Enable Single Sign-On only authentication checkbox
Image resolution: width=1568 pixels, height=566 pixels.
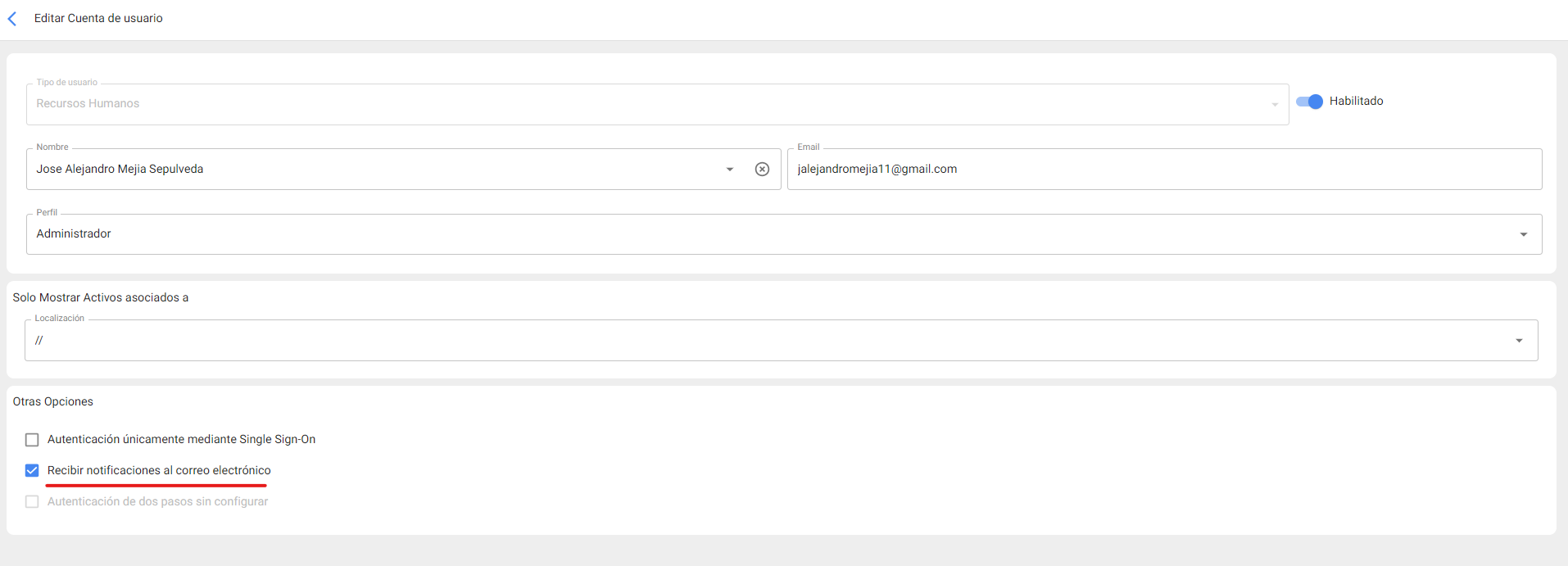point(32,440)
